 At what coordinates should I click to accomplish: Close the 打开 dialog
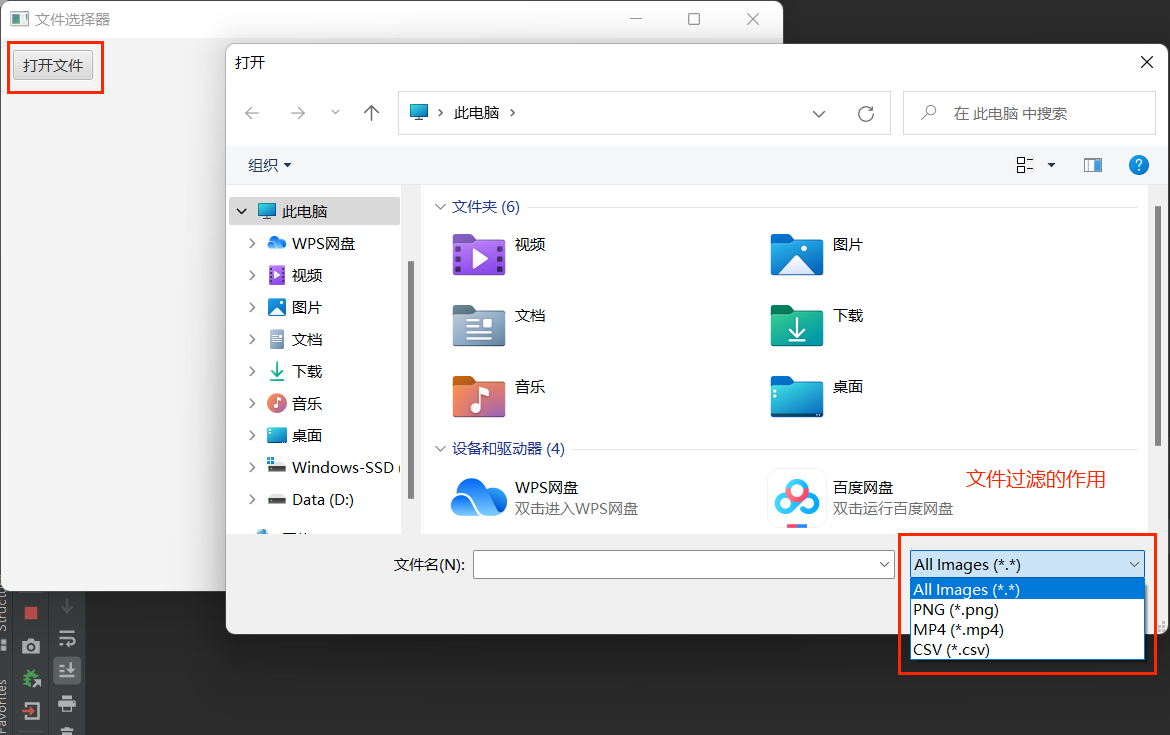pyautogui.click(x=1147, y=63)
